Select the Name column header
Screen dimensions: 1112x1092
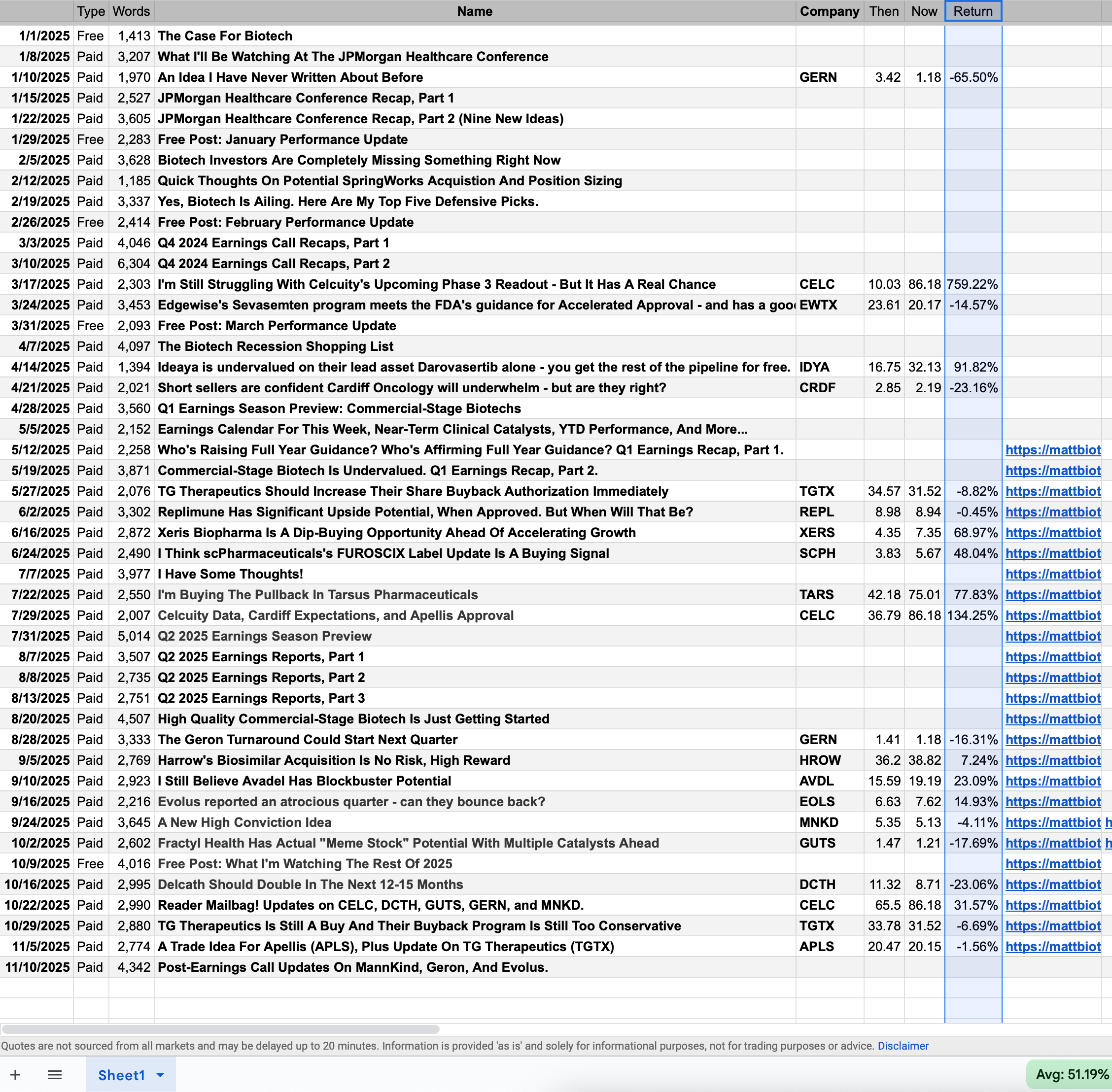[474, 11]
